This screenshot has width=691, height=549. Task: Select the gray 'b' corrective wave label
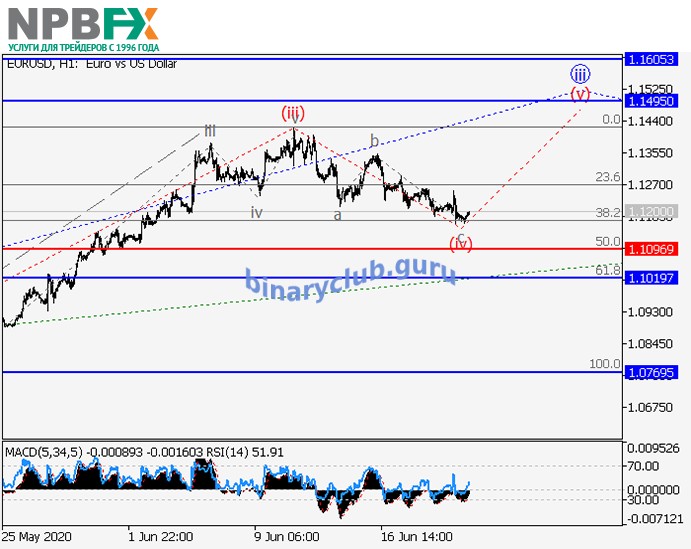pos(374,141)
